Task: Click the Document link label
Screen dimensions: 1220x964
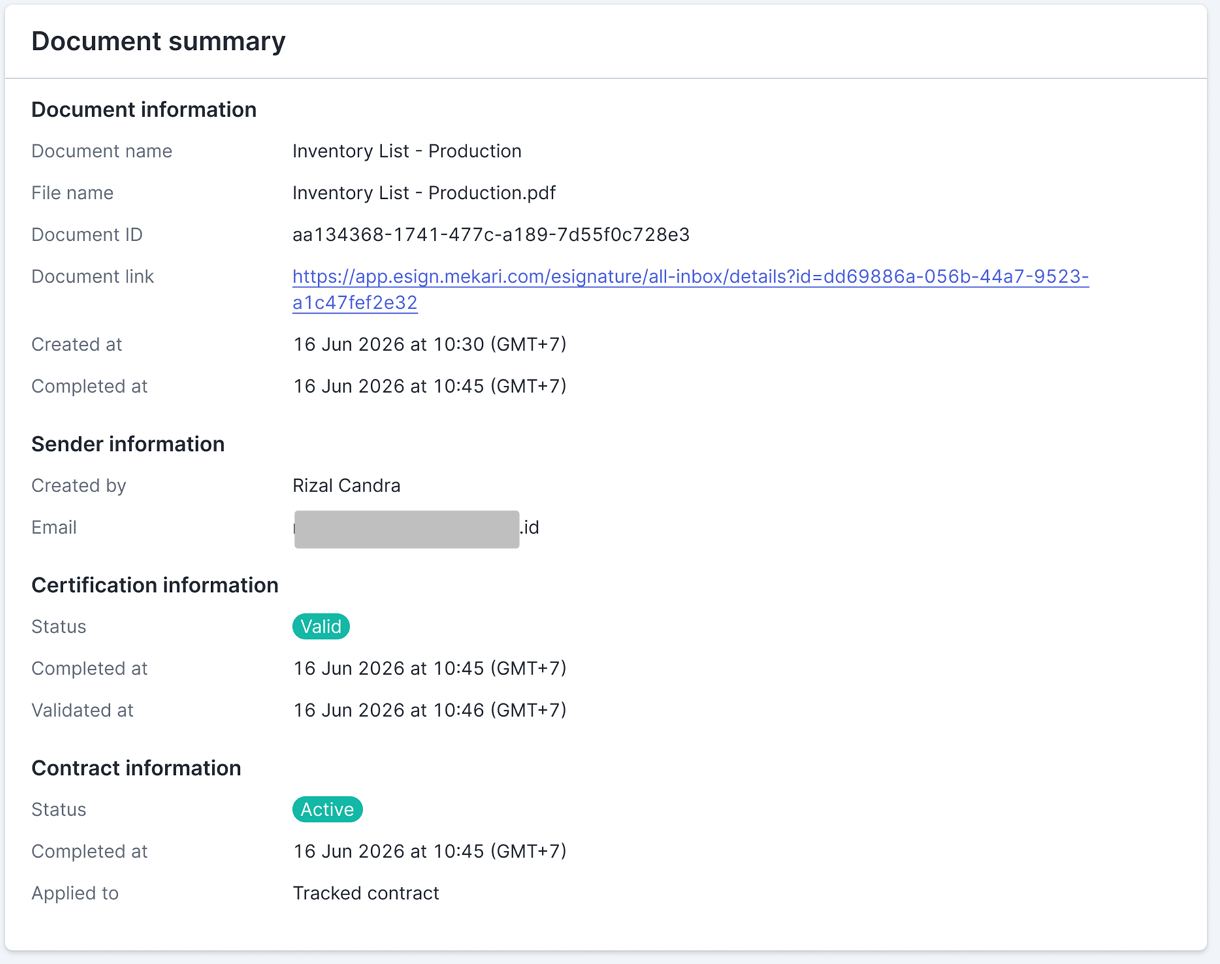Action: point(93,277)
